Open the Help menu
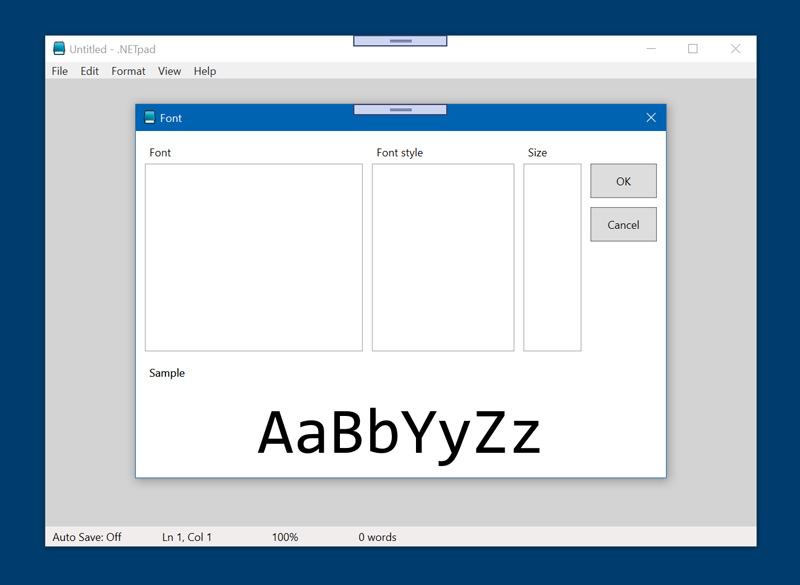 click(x=205, y=71)
